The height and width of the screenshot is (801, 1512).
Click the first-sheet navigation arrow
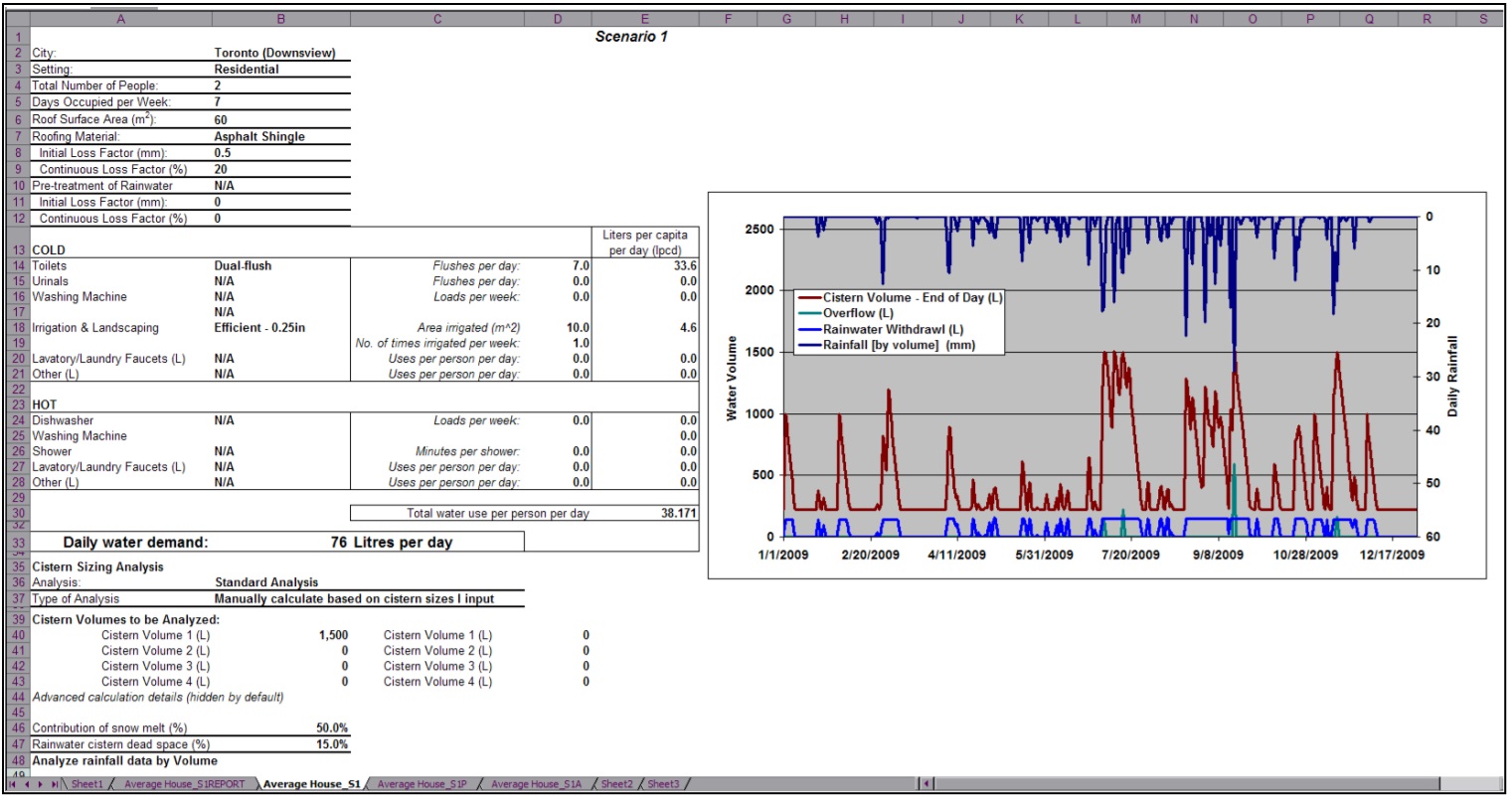pyautogui.click(x=14, y=784)
